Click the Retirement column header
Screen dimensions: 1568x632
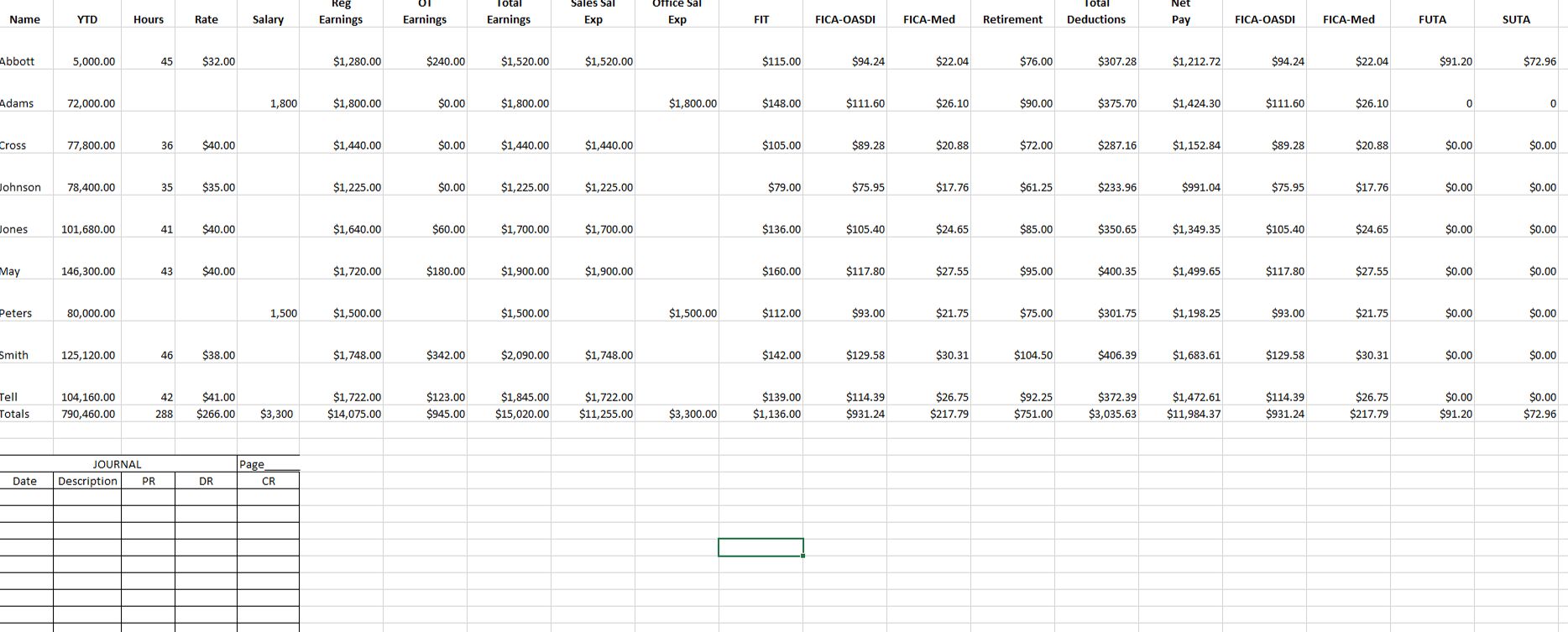tap(1013, 19)
